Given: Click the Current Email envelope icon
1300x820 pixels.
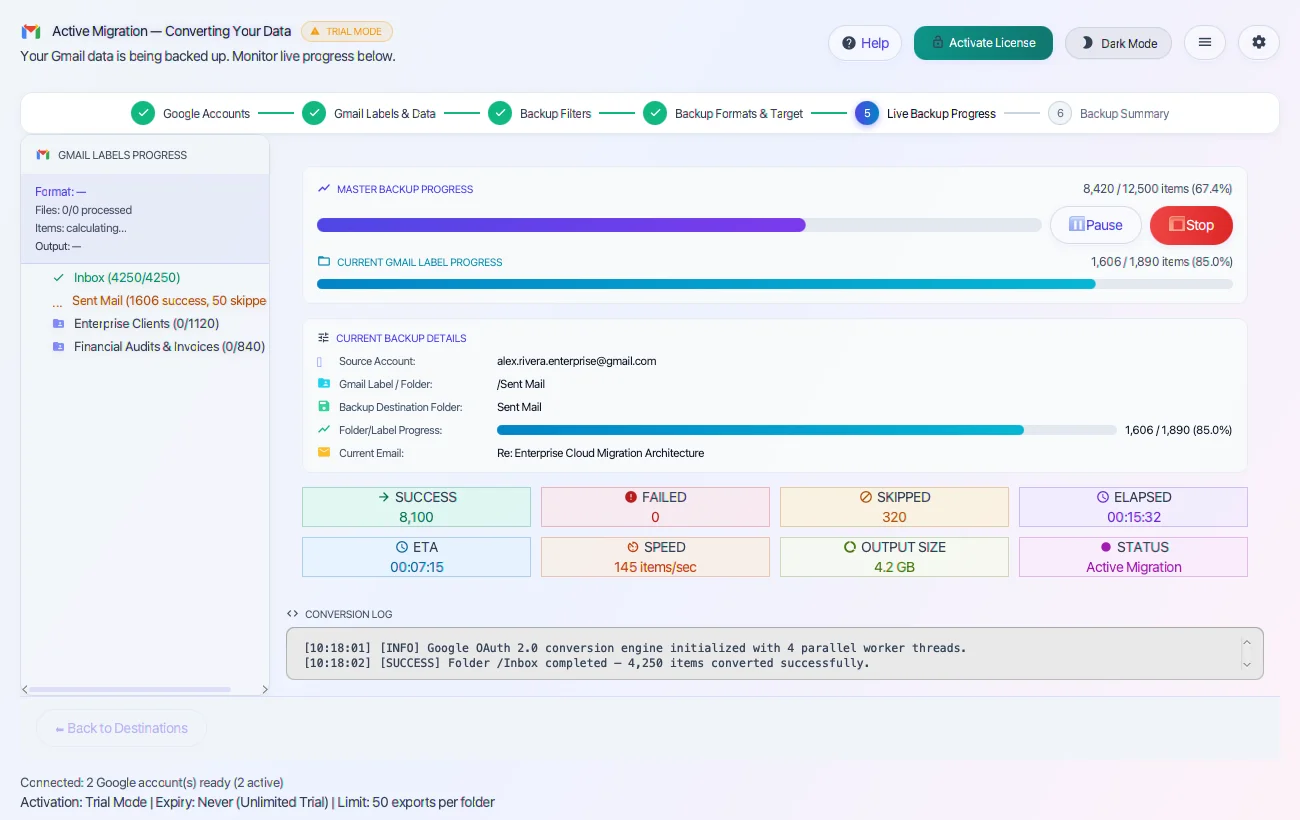Looking at the screenshot, I should pos(323,452).
